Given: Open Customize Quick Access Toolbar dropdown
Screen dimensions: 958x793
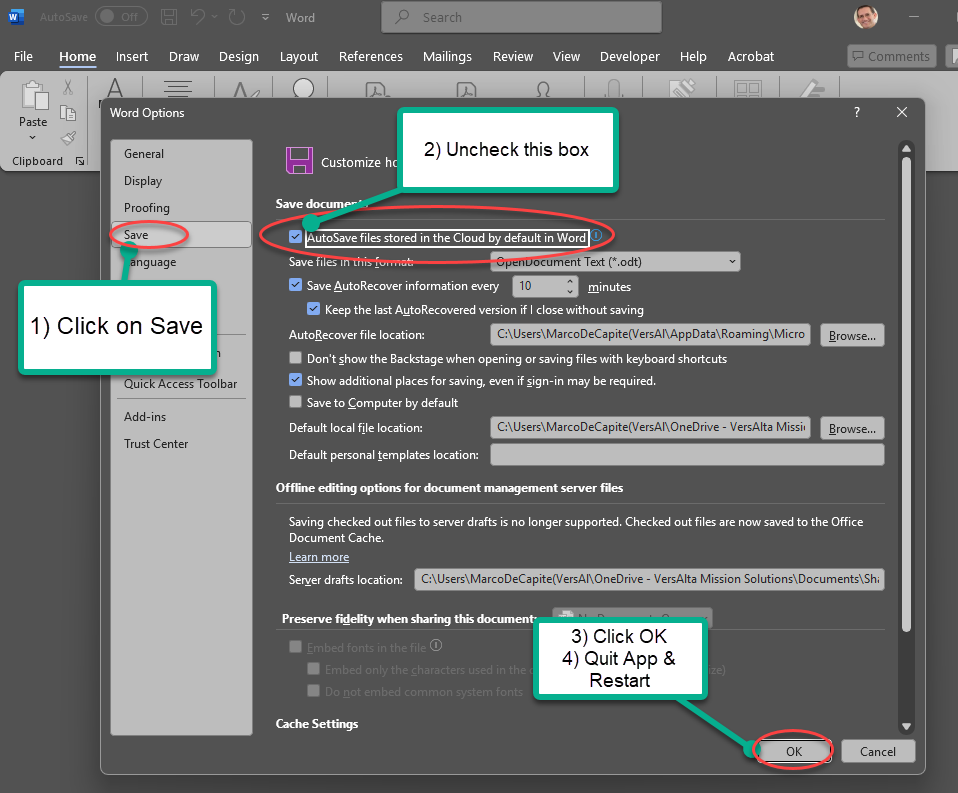Looking at the screenshot, I should coord(265,17).
